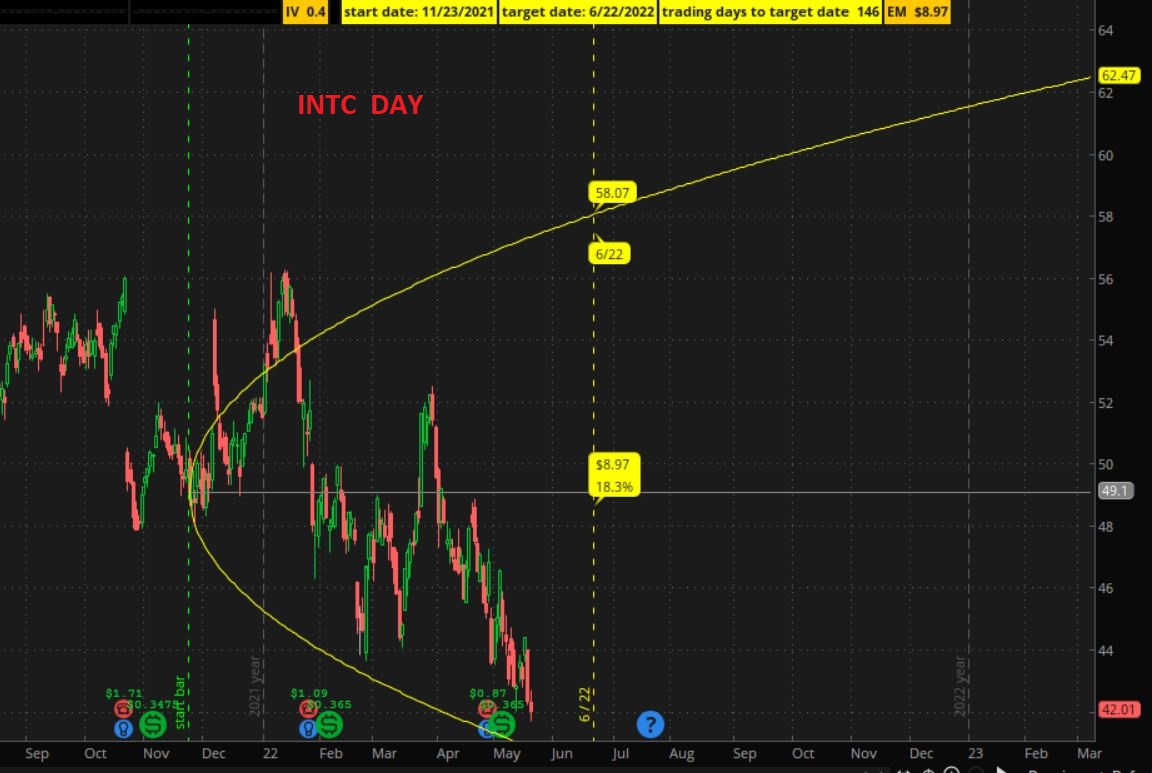1152x773 pixels.
Task: Click the trading days to target date label
Action: point(768,12)
